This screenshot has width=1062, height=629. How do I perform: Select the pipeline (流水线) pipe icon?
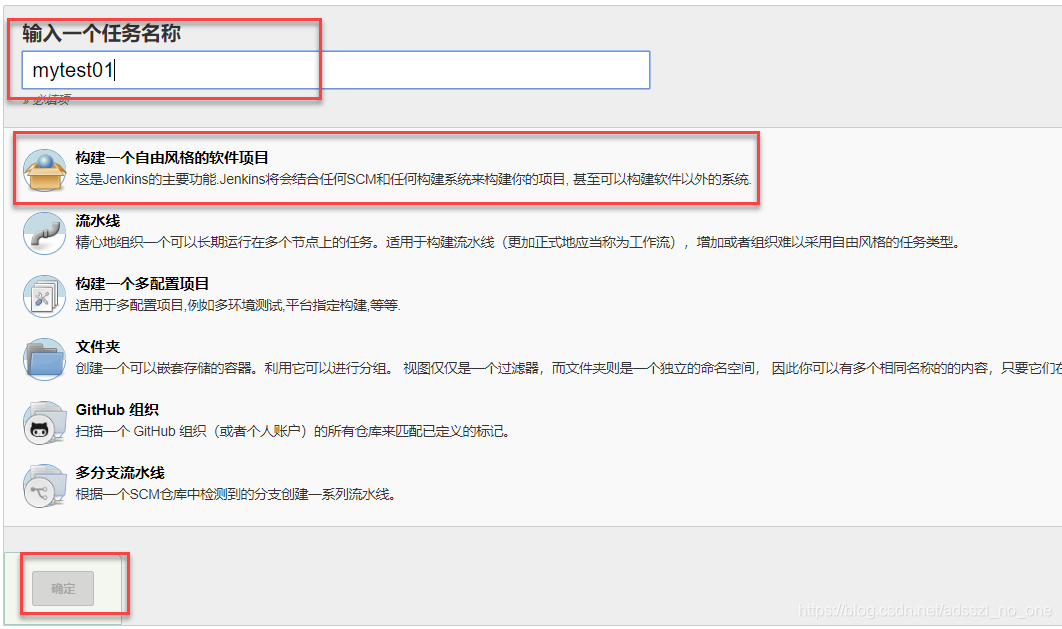coord(45,233)
